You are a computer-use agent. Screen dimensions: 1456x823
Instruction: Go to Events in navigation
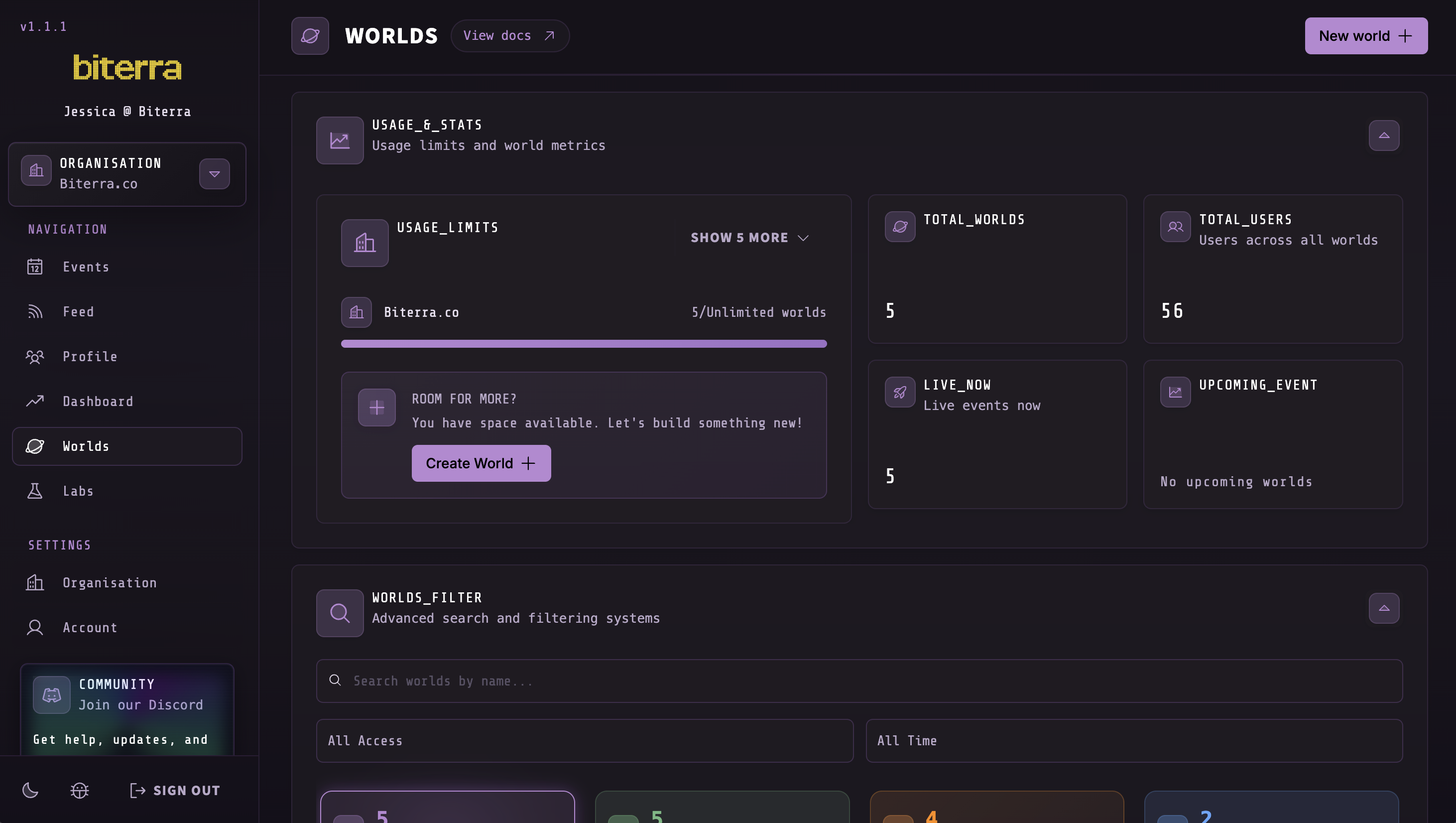click(127, 267)
